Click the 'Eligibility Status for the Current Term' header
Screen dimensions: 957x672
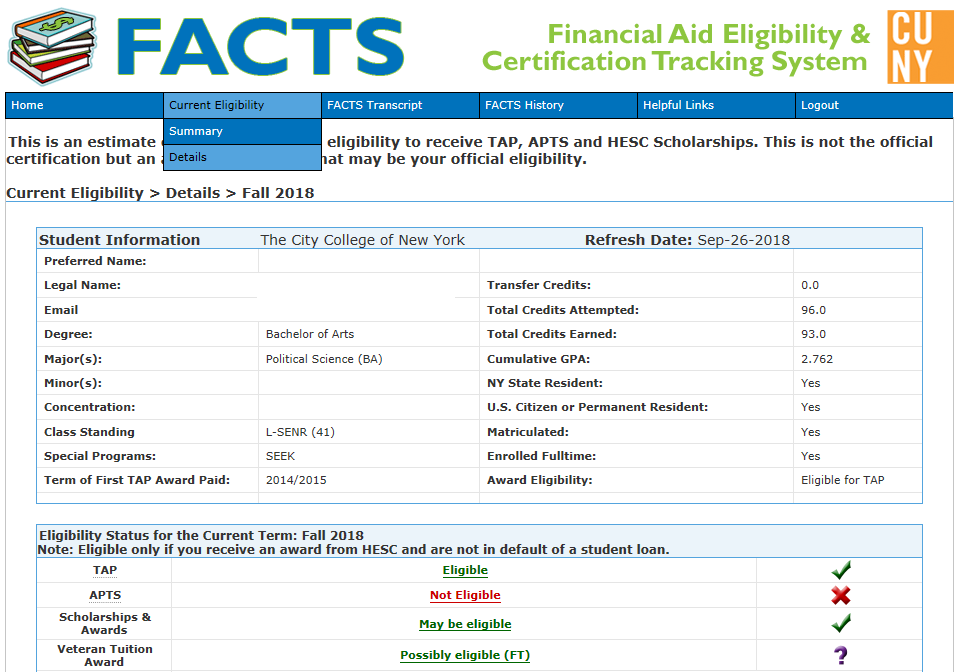[x=201, y=535]
